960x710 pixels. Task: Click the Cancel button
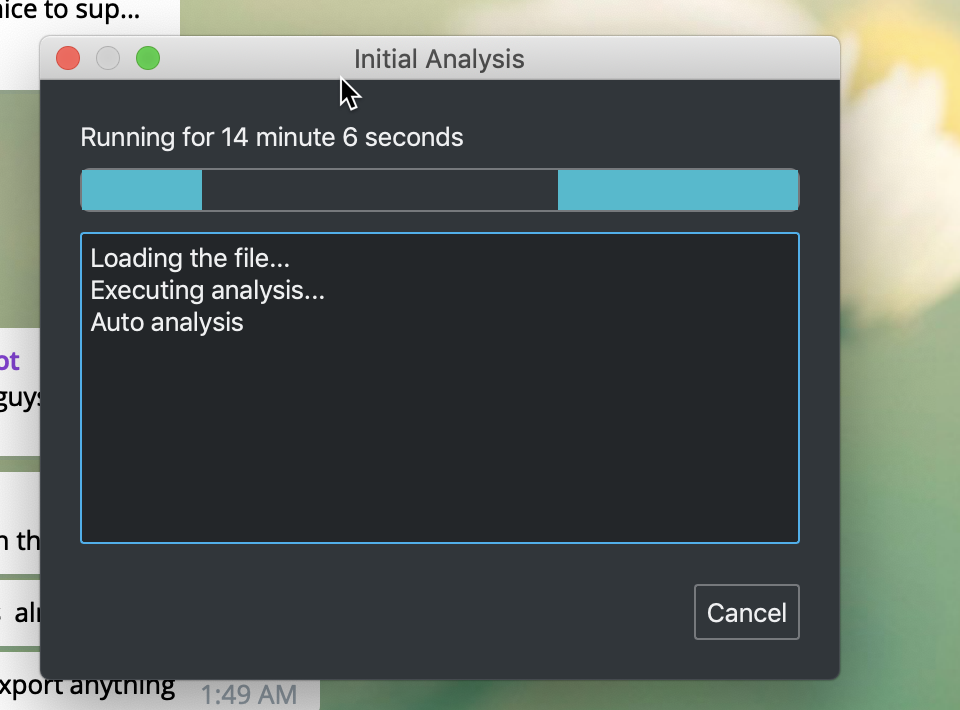[x=746, y=612]
